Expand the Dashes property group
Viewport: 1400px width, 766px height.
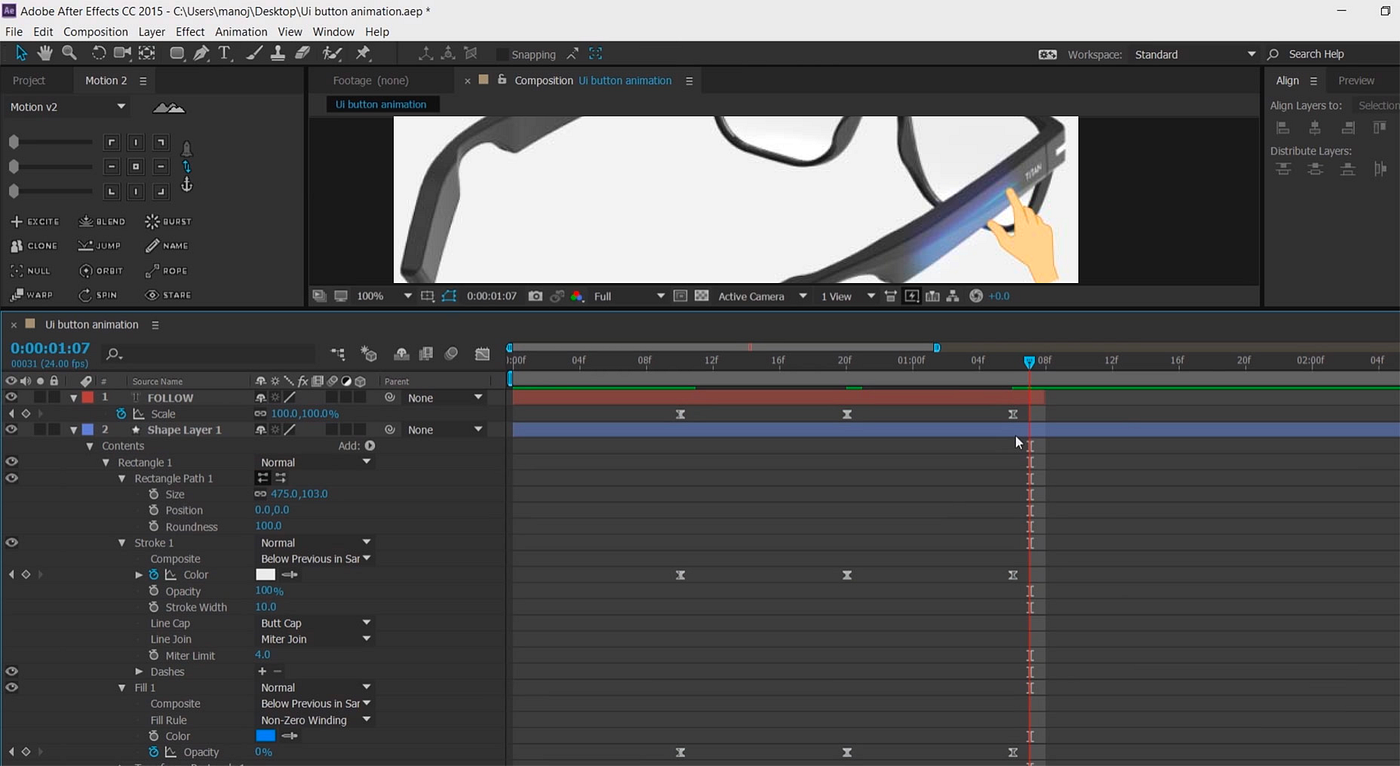(139, 671)
